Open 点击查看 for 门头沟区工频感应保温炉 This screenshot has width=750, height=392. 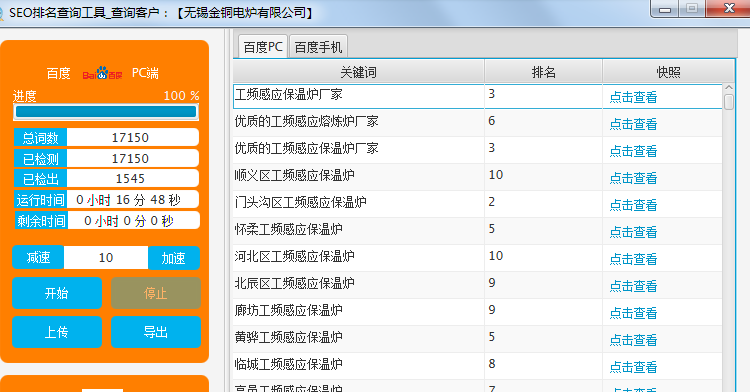pos(633,205)
